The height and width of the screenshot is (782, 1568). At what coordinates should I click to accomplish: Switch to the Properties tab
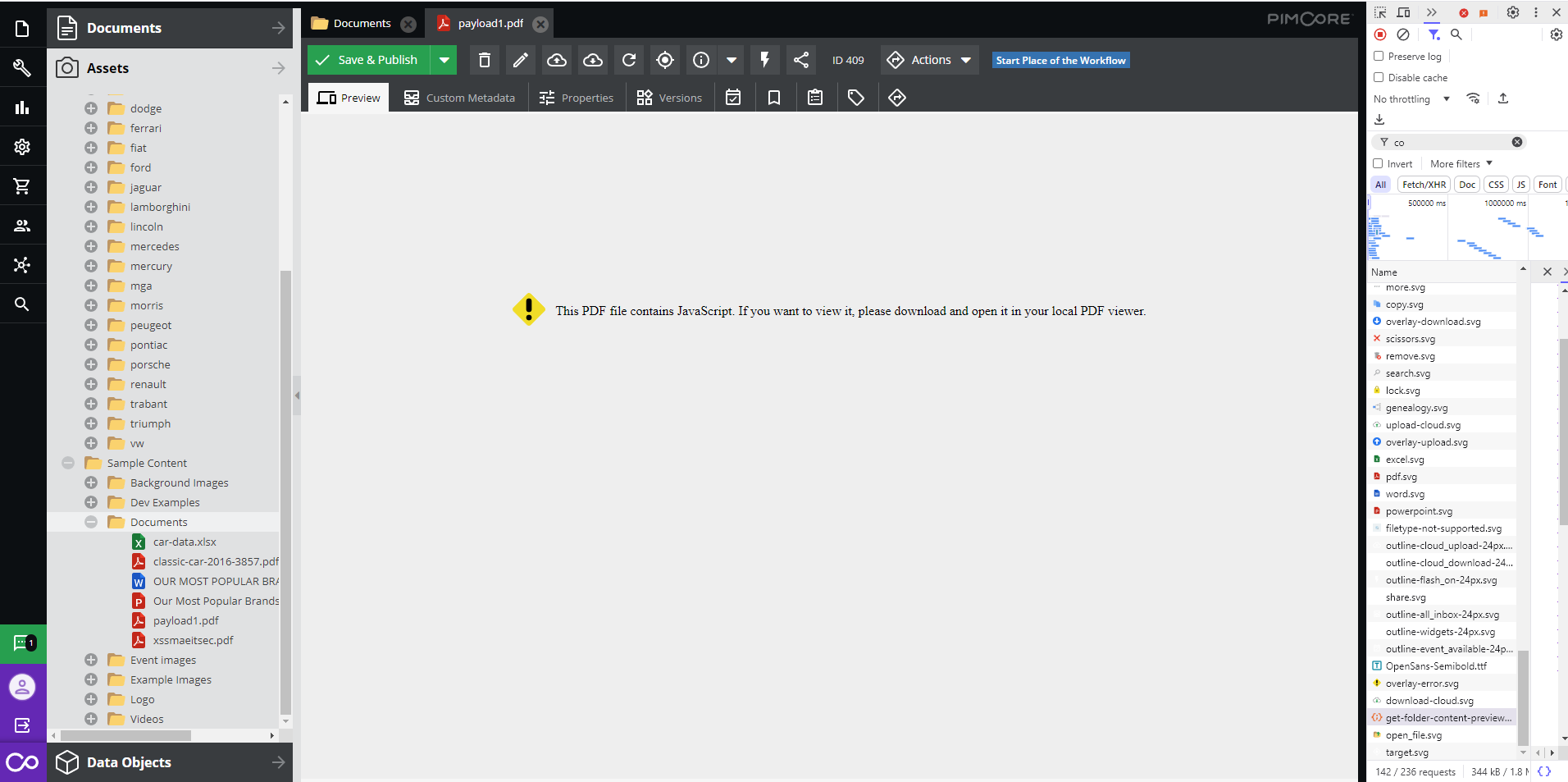coord(577,98)
